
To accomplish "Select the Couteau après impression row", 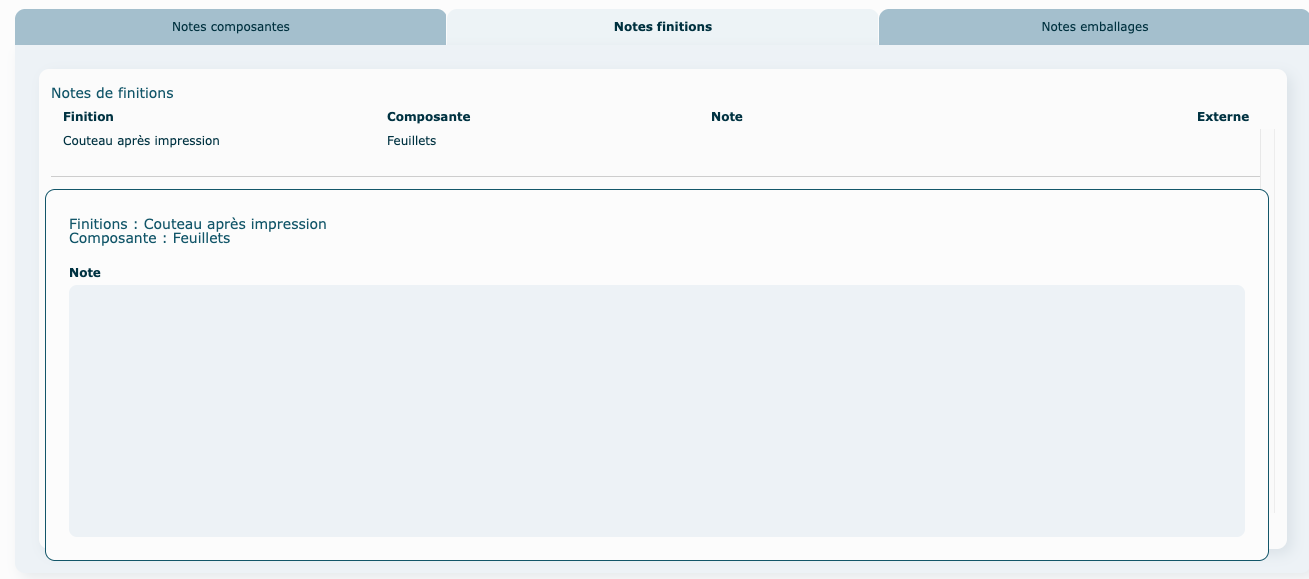I will pos(141,141).
